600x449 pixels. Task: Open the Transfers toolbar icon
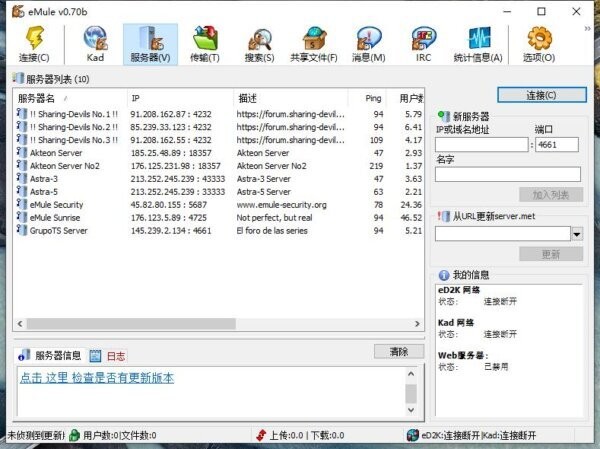pyautogui.click(x=205, y=38)
